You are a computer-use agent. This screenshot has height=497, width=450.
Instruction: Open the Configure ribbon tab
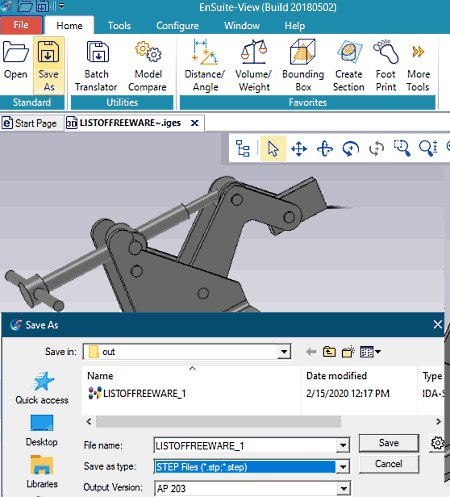(177, 25)
